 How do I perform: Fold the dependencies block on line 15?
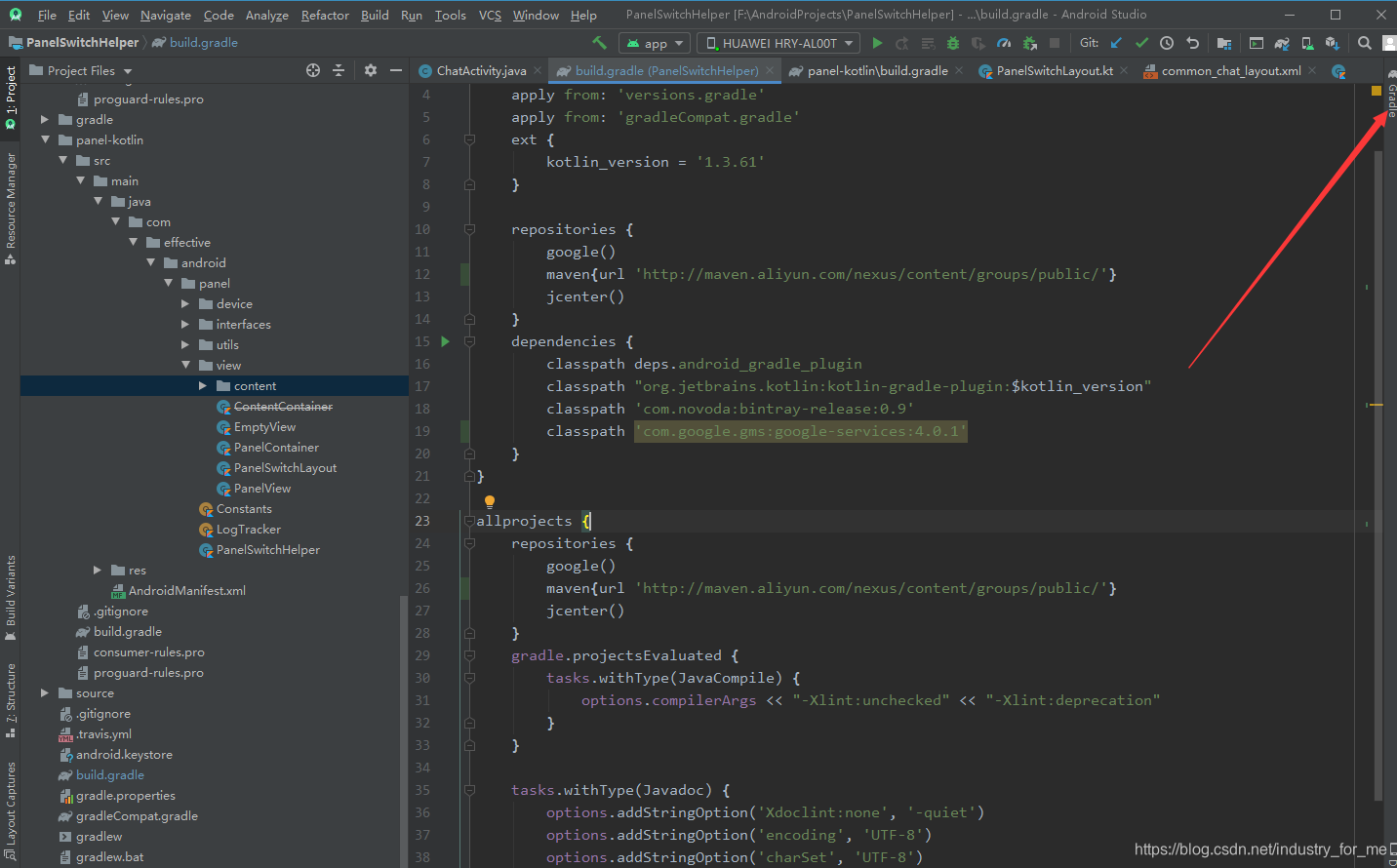[469, 341]
